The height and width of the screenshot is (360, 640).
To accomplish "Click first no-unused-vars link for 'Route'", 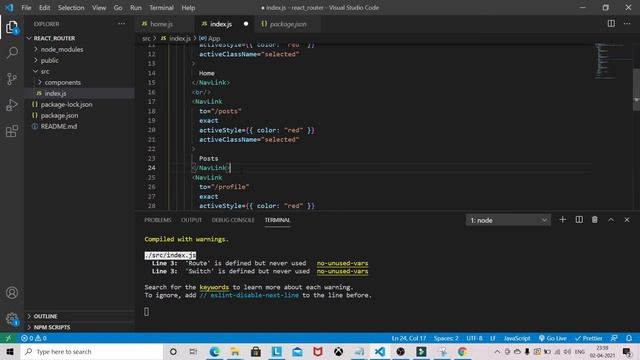I will point(342,263).
